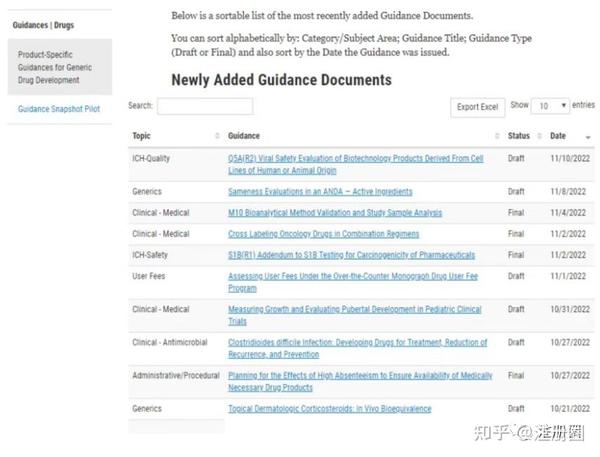
Task: Focus the Search input field
Action: click(x=205, y=106)
